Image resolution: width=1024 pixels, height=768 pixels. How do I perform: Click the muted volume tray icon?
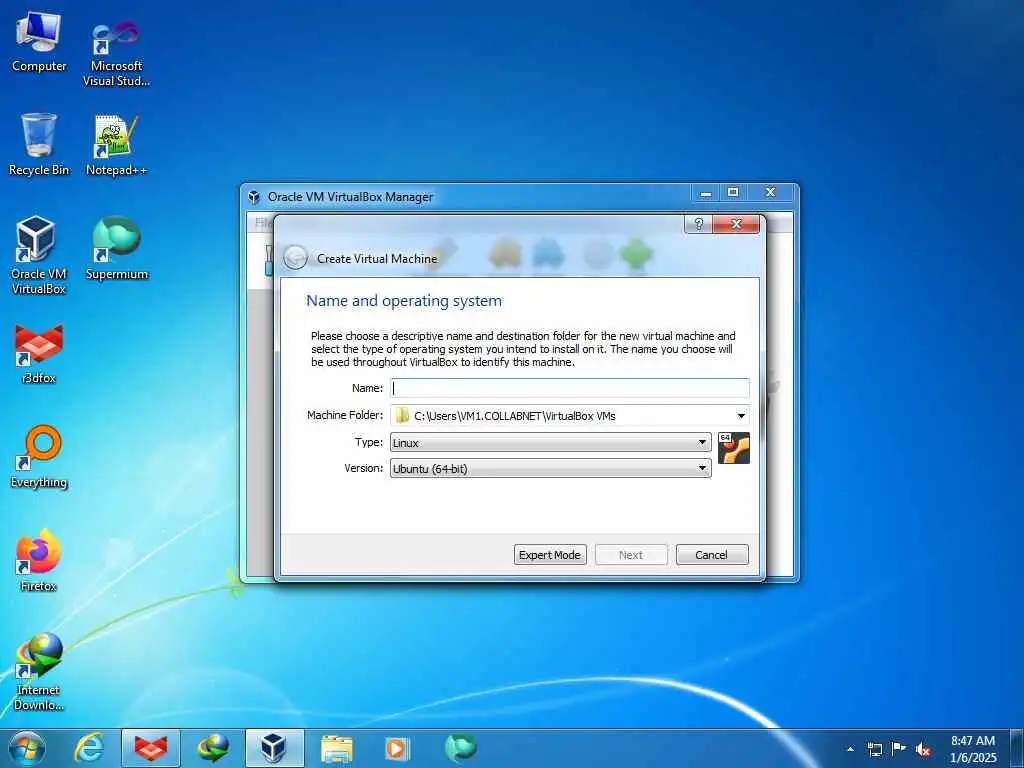point(923,749)
